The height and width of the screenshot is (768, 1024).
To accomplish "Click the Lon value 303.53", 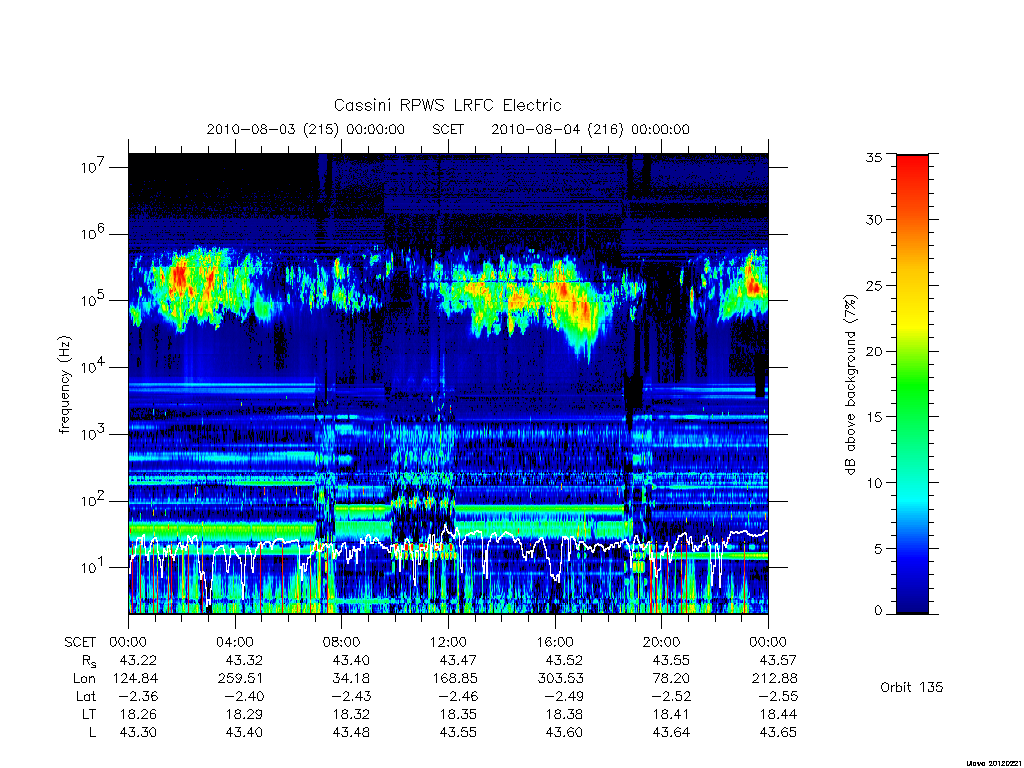I will 560,679.
